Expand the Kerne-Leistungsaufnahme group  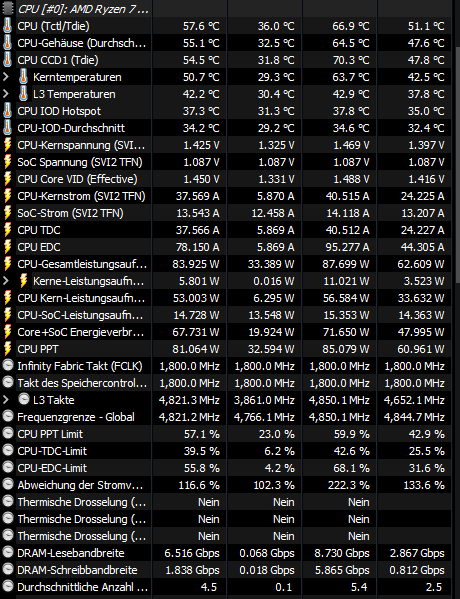point(6,281)
